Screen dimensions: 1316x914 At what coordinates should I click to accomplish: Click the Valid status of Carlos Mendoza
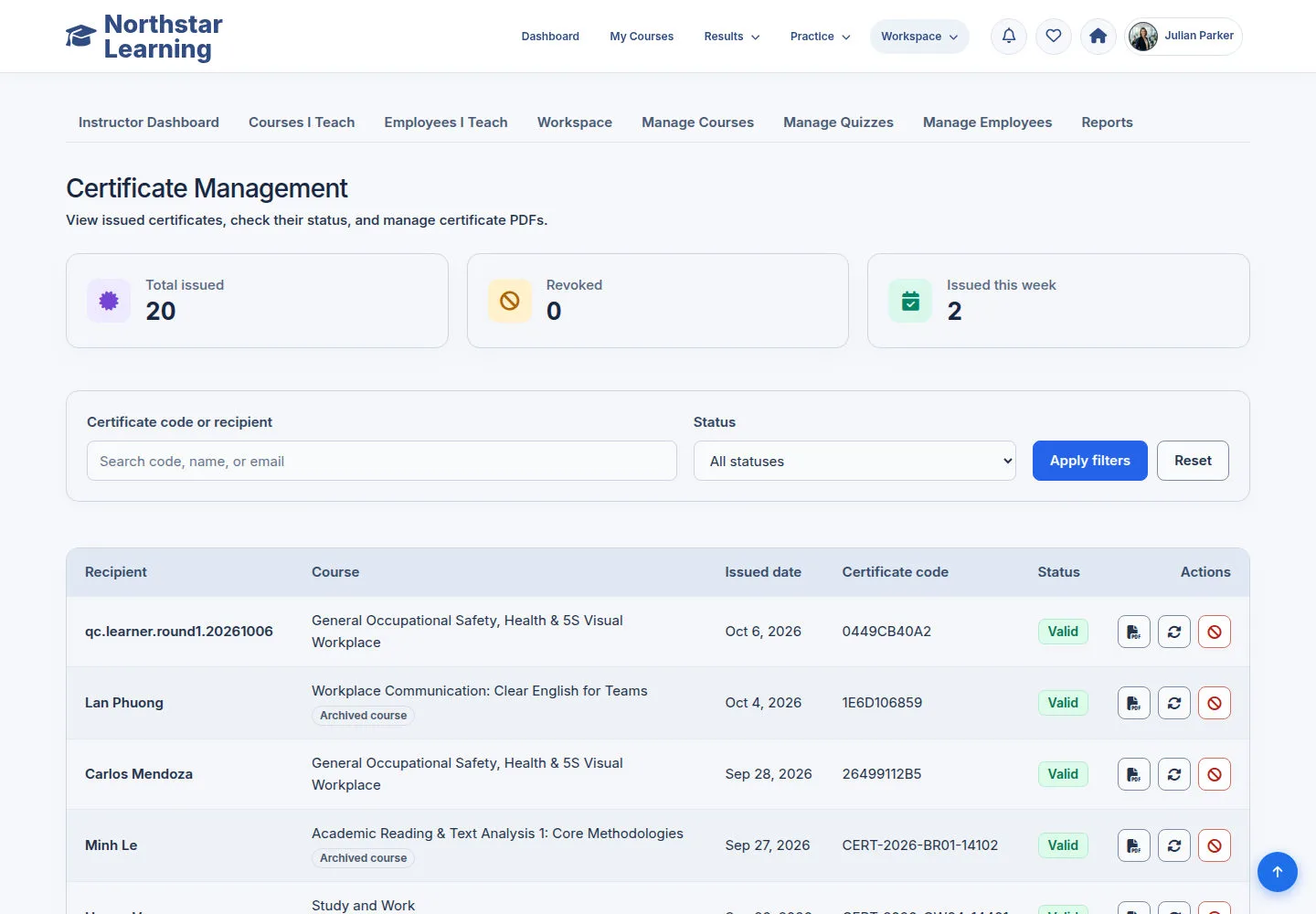click(1063, 774)
